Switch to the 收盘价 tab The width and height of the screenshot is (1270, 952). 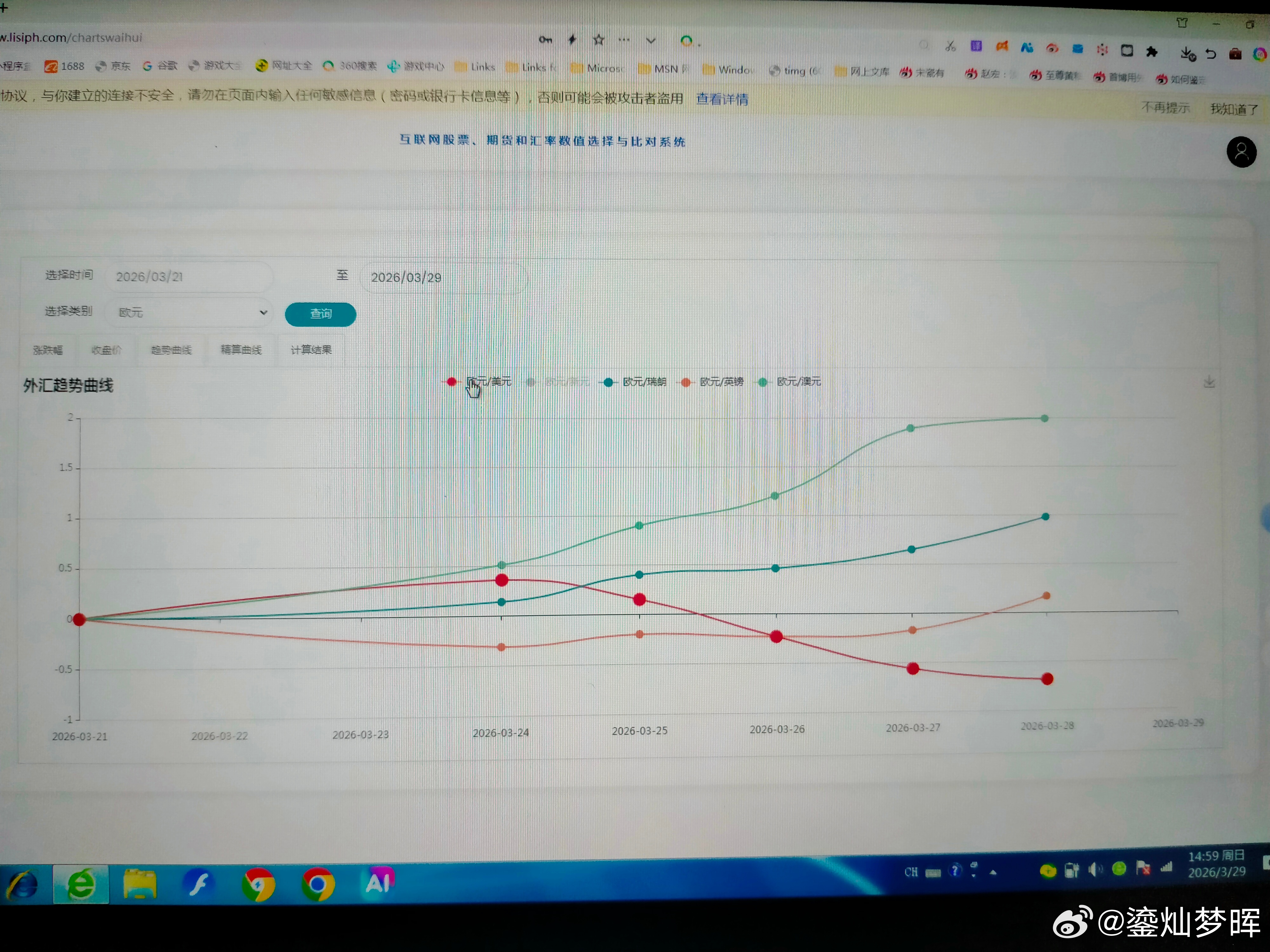[106, 350]
